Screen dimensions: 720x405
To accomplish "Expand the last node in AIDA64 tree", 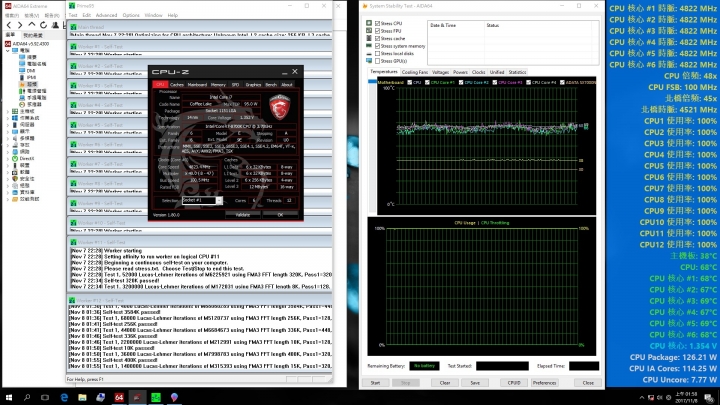I will [7, 199].
